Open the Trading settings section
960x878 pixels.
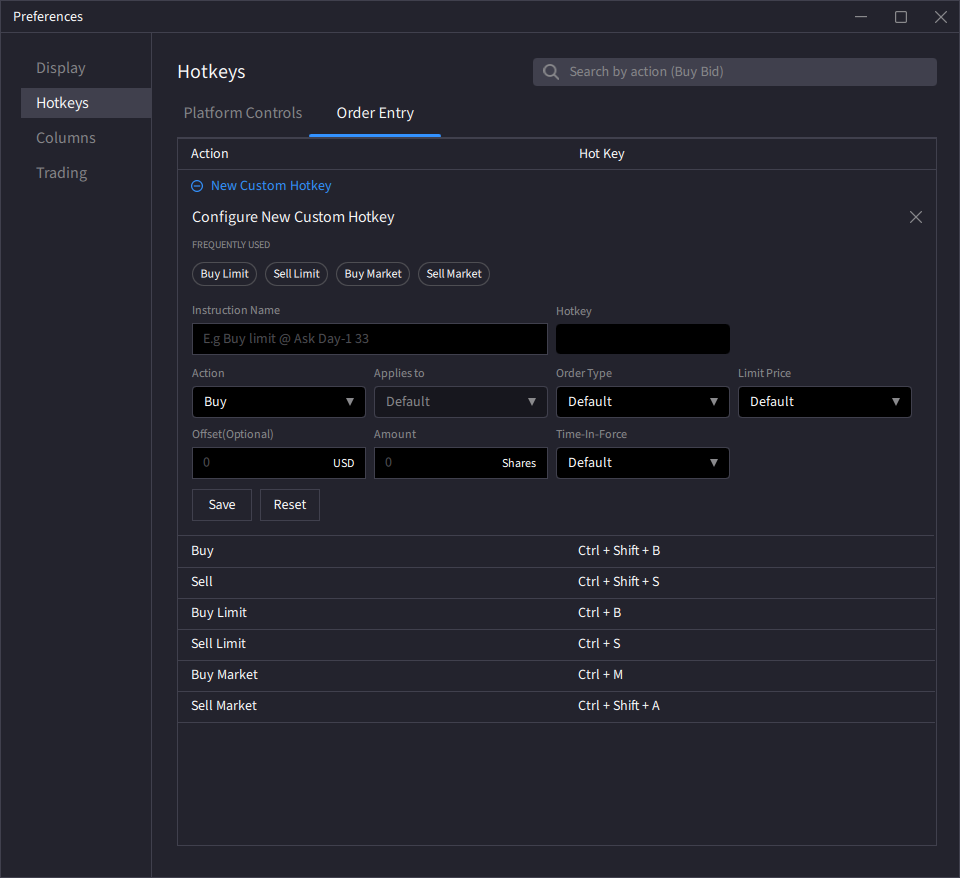point(61,172)
